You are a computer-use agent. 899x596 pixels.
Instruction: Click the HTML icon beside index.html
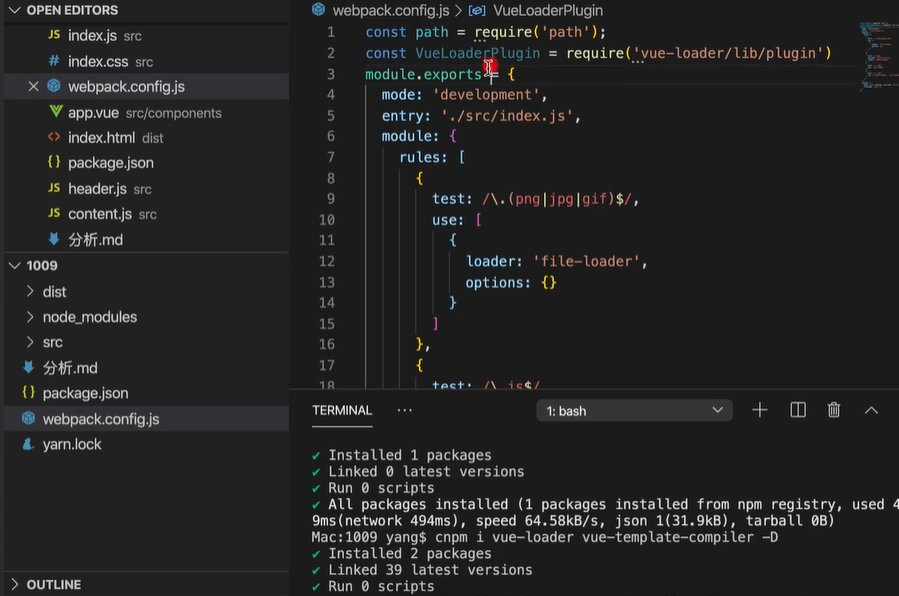pos(54,137)
